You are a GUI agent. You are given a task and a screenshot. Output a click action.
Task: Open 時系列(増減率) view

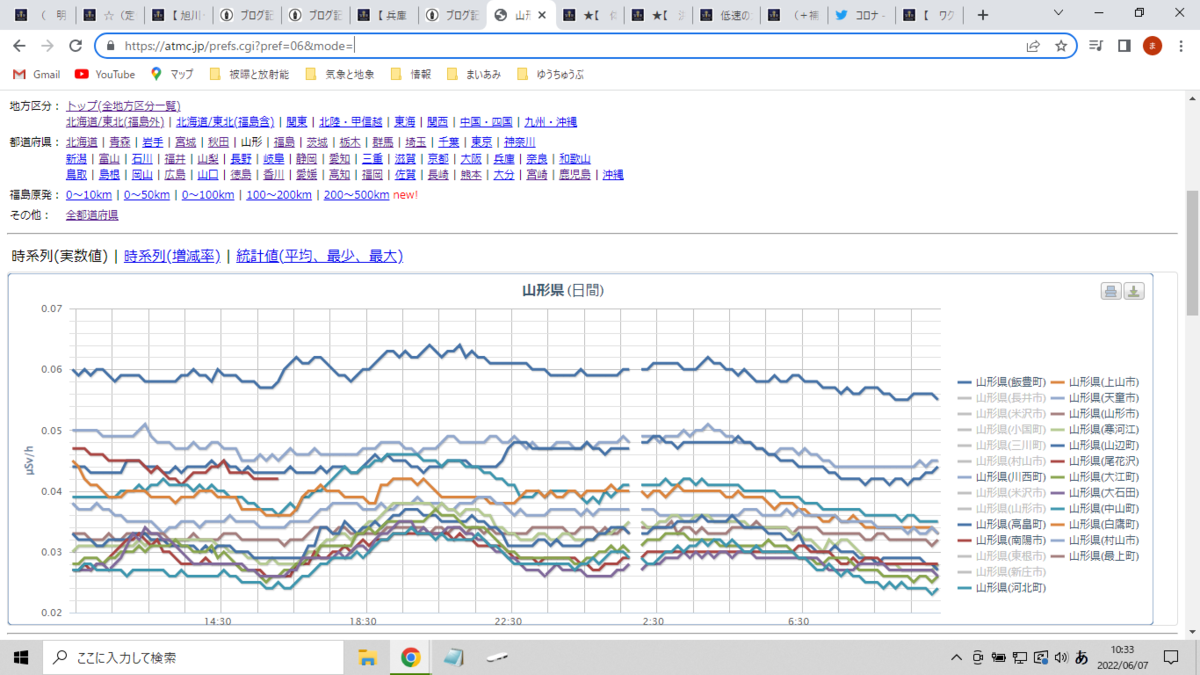(x=171, y=256)
